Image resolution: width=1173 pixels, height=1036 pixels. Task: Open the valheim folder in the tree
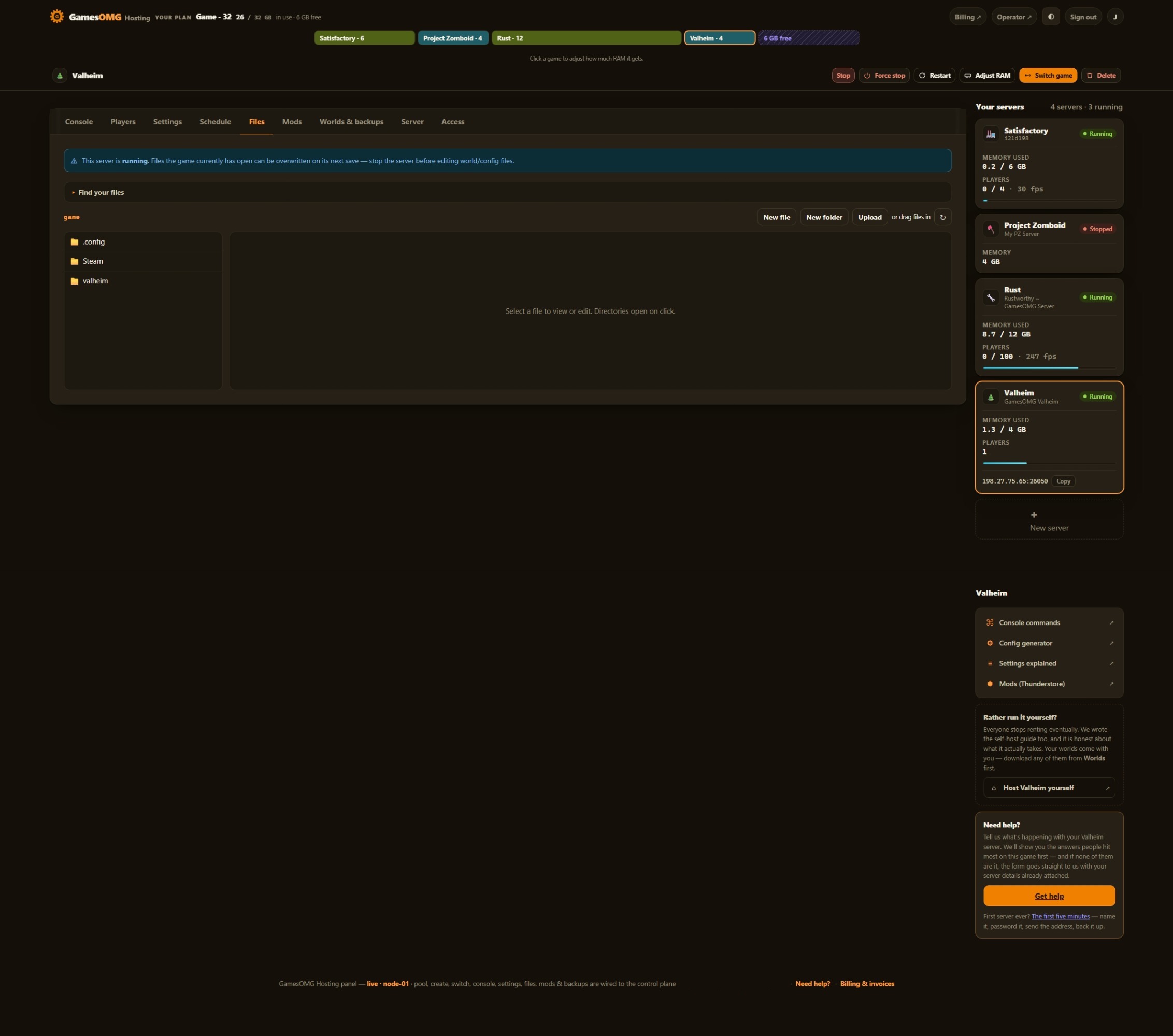point(143,281)
